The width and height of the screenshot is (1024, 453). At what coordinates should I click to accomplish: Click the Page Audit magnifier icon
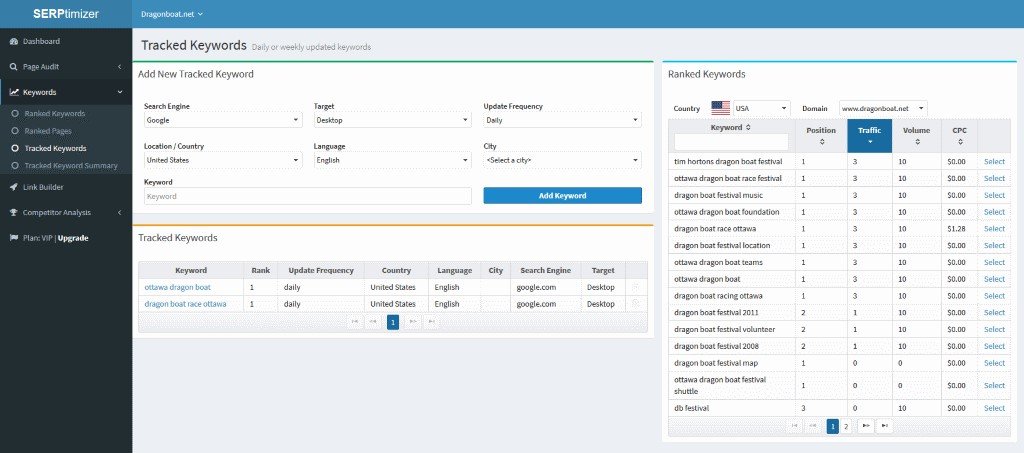pyautogui.click(x=14, y=67)
